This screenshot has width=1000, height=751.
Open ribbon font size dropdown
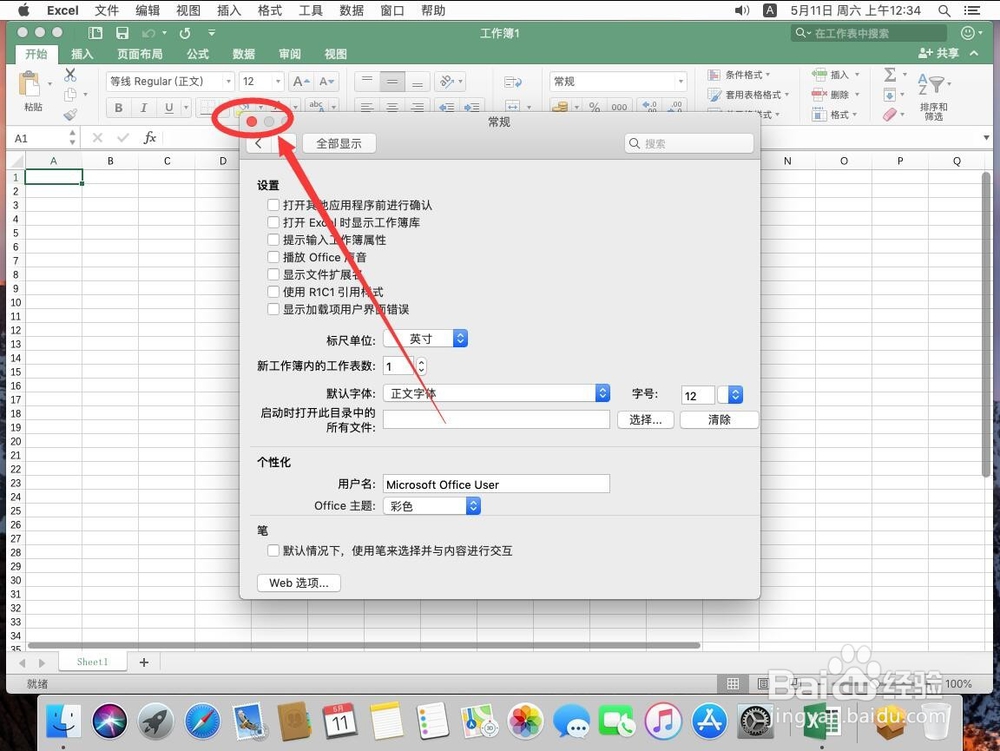click(x=277, y=82)
